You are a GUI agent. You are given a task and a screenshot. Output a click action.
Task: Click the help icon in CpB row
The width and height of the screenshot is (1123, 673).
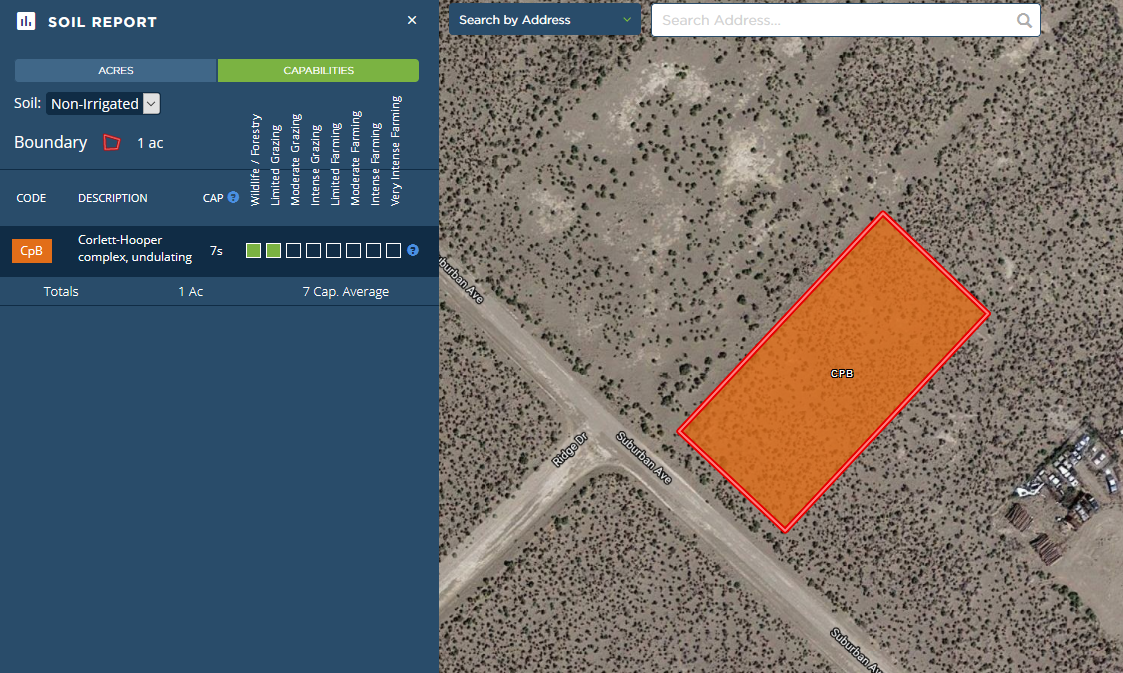point(412,250)
